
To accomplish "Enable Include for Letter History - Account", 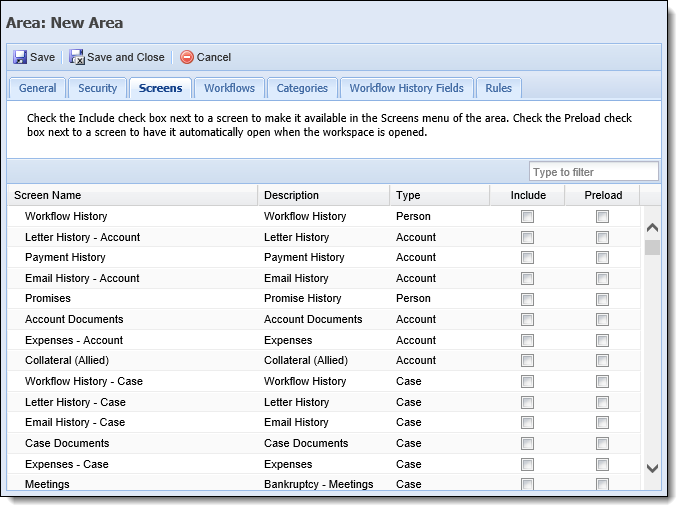I will [x=527, y=237].
